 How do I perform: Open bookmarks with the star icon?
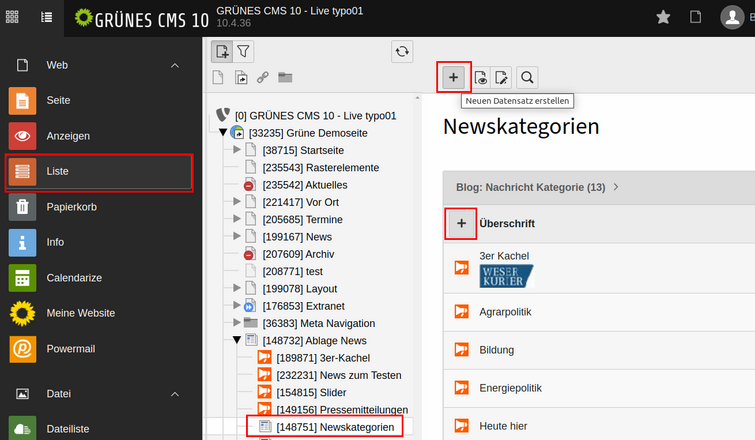click(663, 17)
